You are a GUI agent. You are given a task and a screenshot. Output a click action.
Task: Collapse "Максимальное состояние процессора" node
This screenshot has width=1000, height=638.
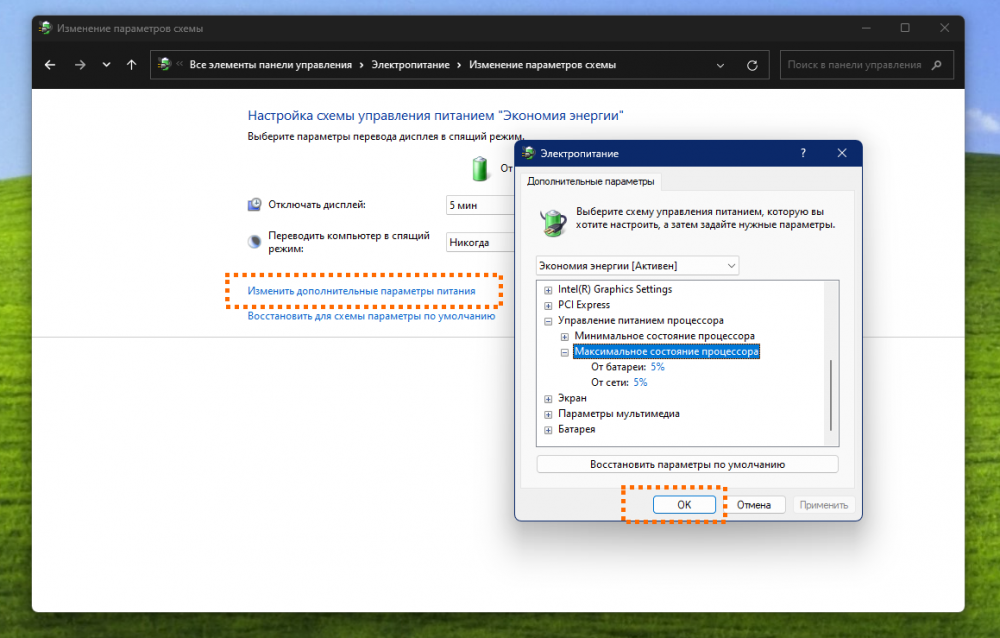tap(564, 352)
